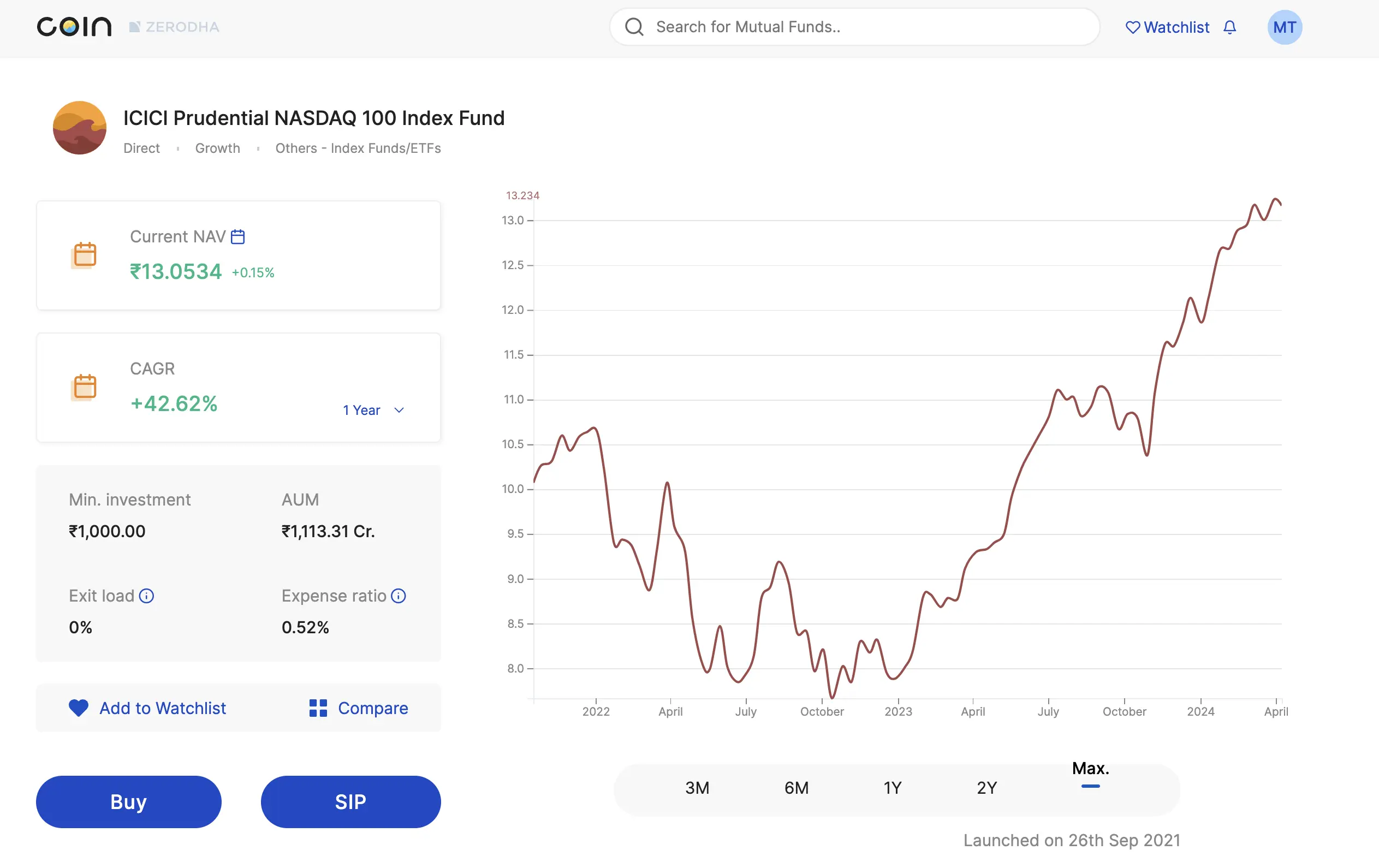The width and height of the screenshot is (1379, 868).
Task: Click the 13.234 peak label on chart
Action: (522, 195)
